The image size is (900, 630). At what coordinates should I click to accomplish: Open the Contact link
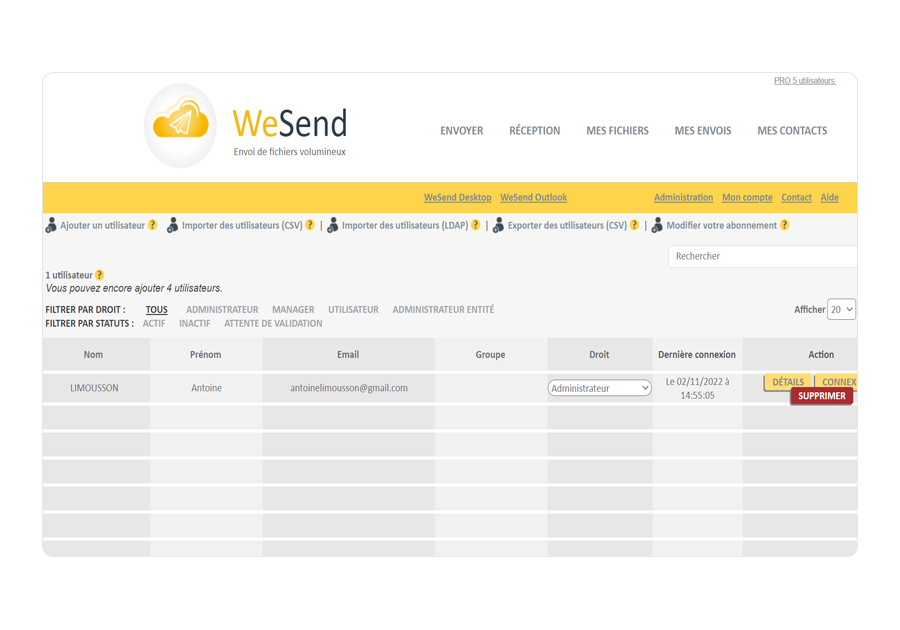coord(796,197)
